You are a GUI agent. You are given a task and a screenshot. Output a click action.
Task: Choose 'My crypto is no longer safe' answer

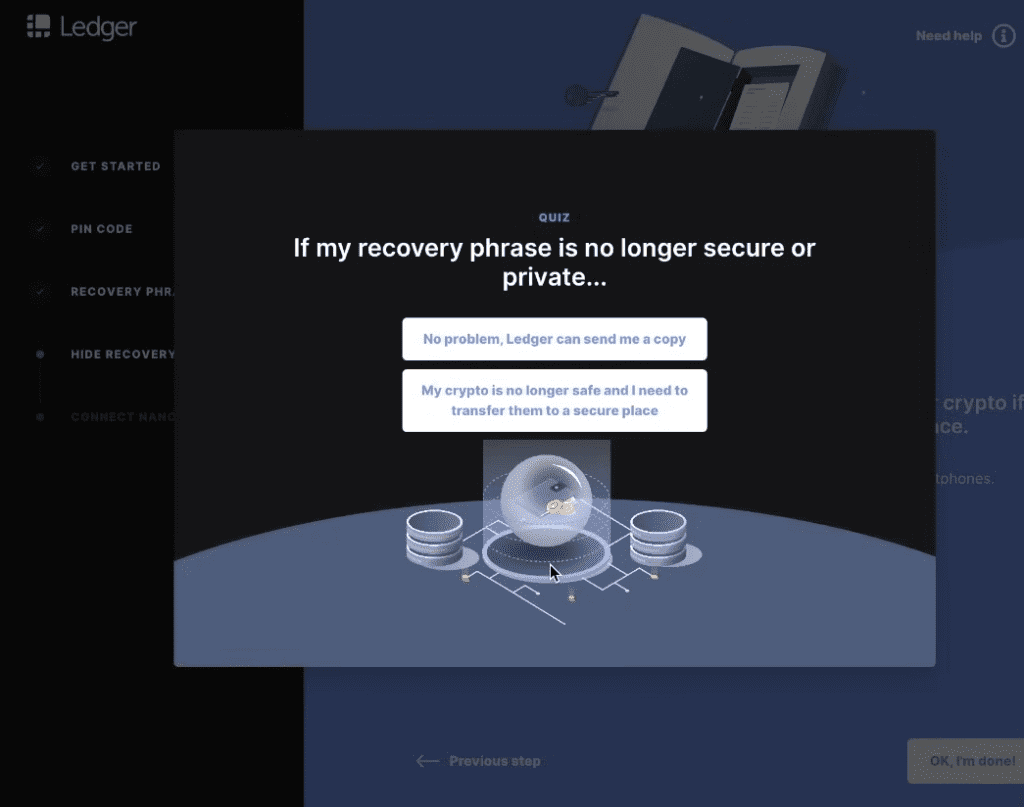[554, 400]
